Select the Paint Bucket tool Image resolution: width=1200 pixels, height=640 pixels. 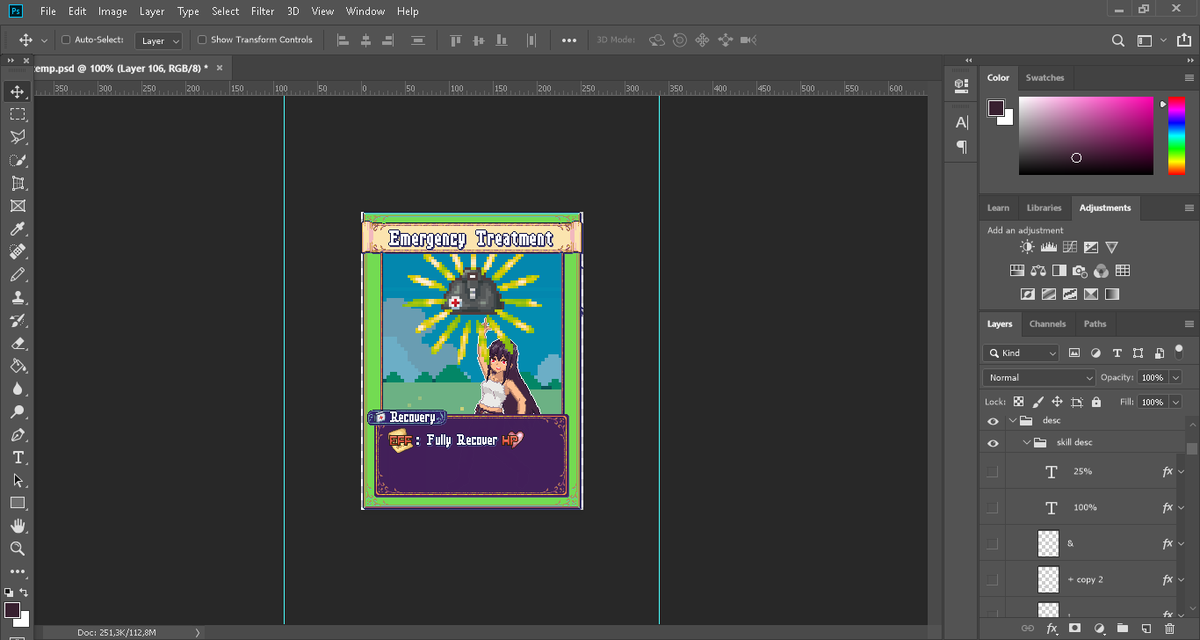(x=17, y=366)
